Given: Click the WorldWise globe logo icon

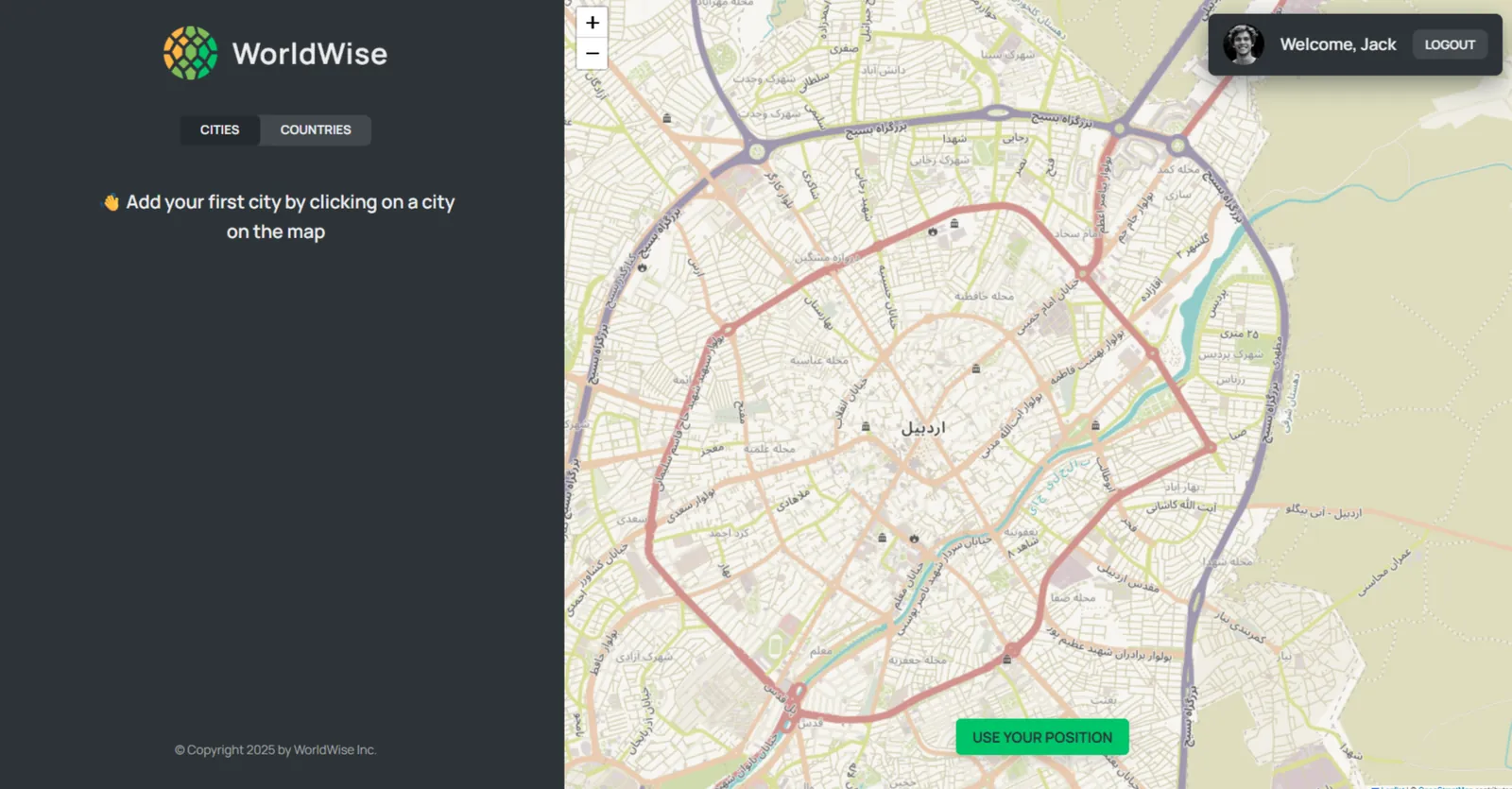Looking at the screenshot, I should 190,53.
